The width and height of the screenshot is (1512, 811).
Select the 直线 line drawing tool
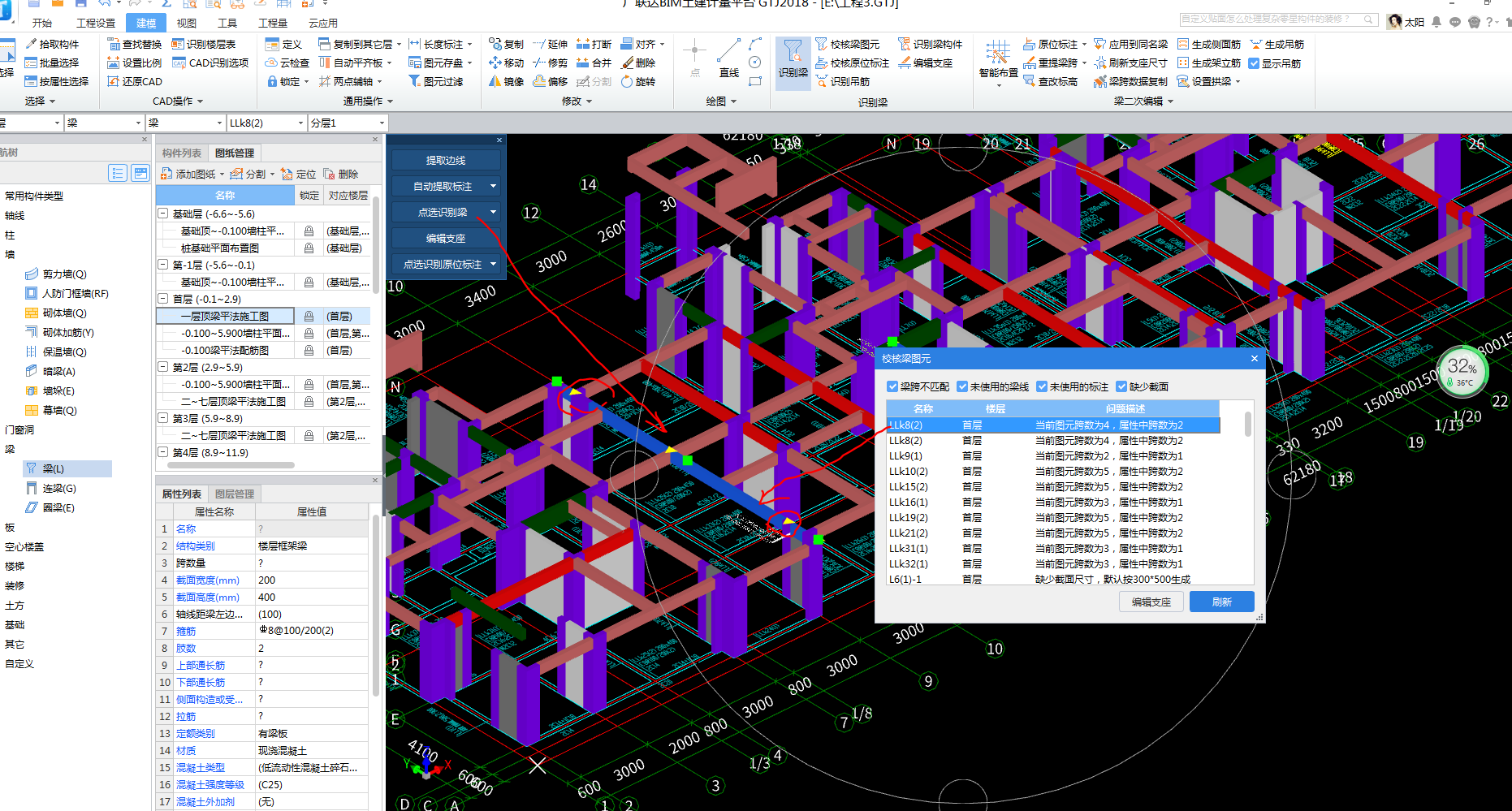728,58
